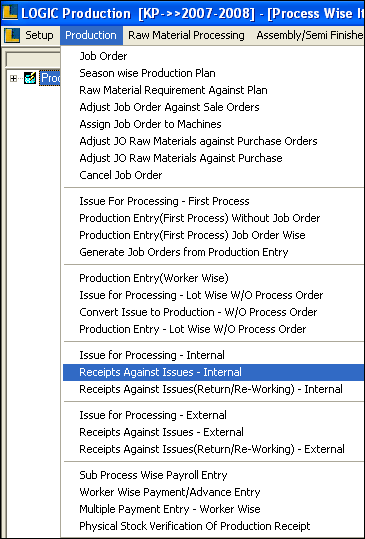
Task: Select Cancel Job Order entry
Action: (121, 175)
